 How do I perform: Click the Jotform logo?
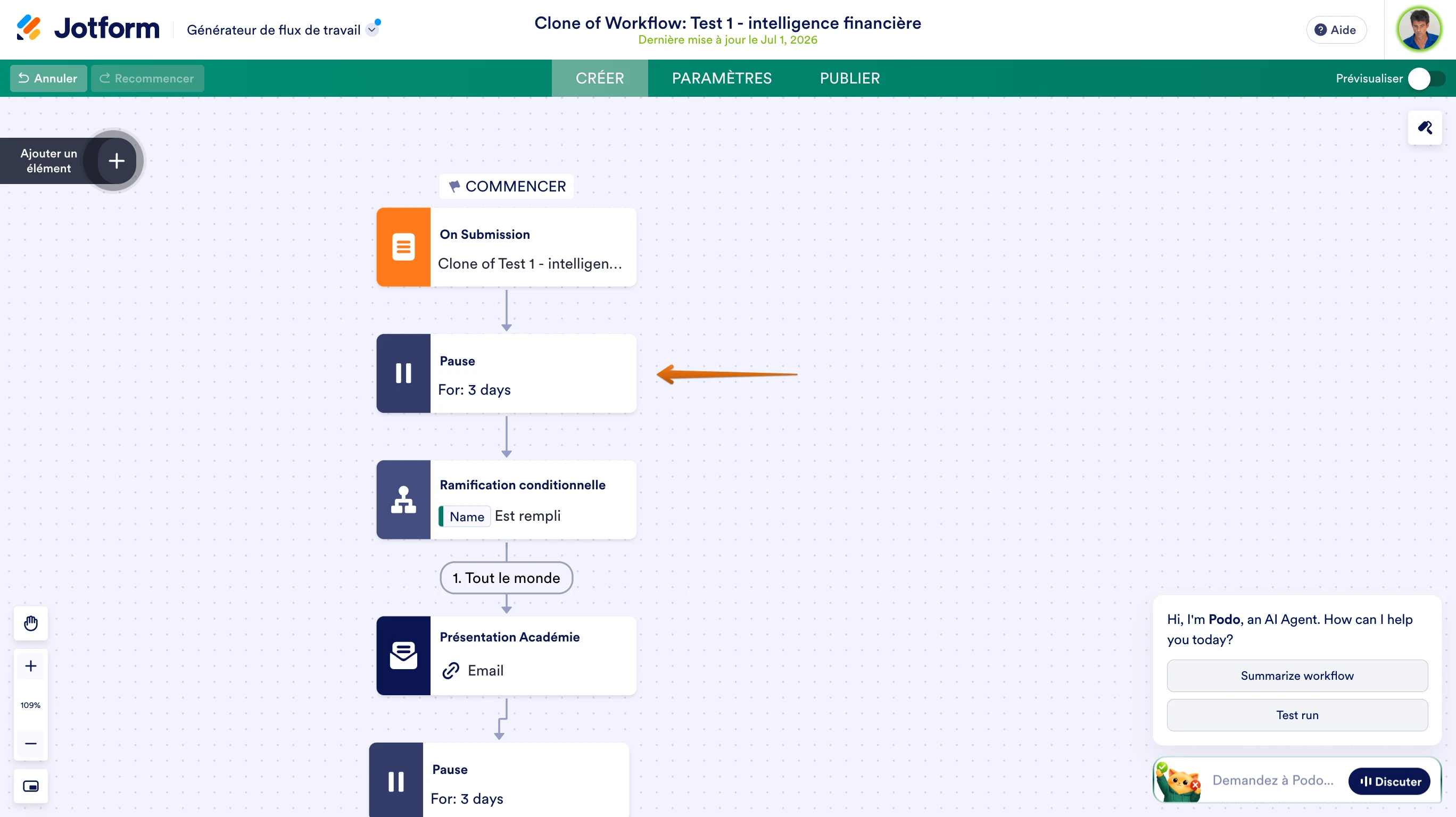click(x=88, y=28)
